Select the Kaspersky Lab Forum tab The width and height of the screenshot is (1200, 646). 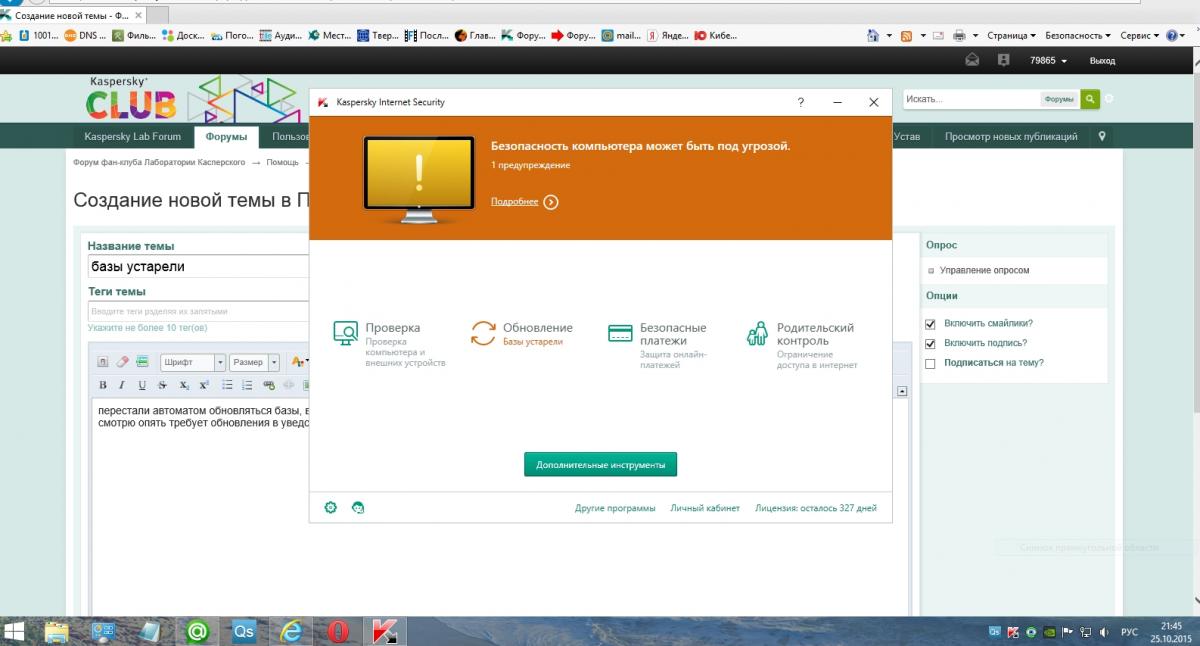point(133,137)
